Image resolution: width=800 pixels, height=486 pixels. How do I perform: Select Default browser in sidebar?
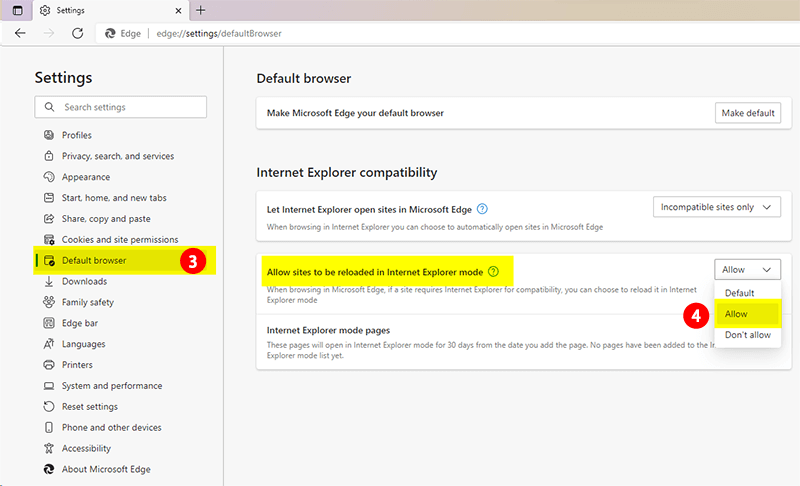coord(94,261)
